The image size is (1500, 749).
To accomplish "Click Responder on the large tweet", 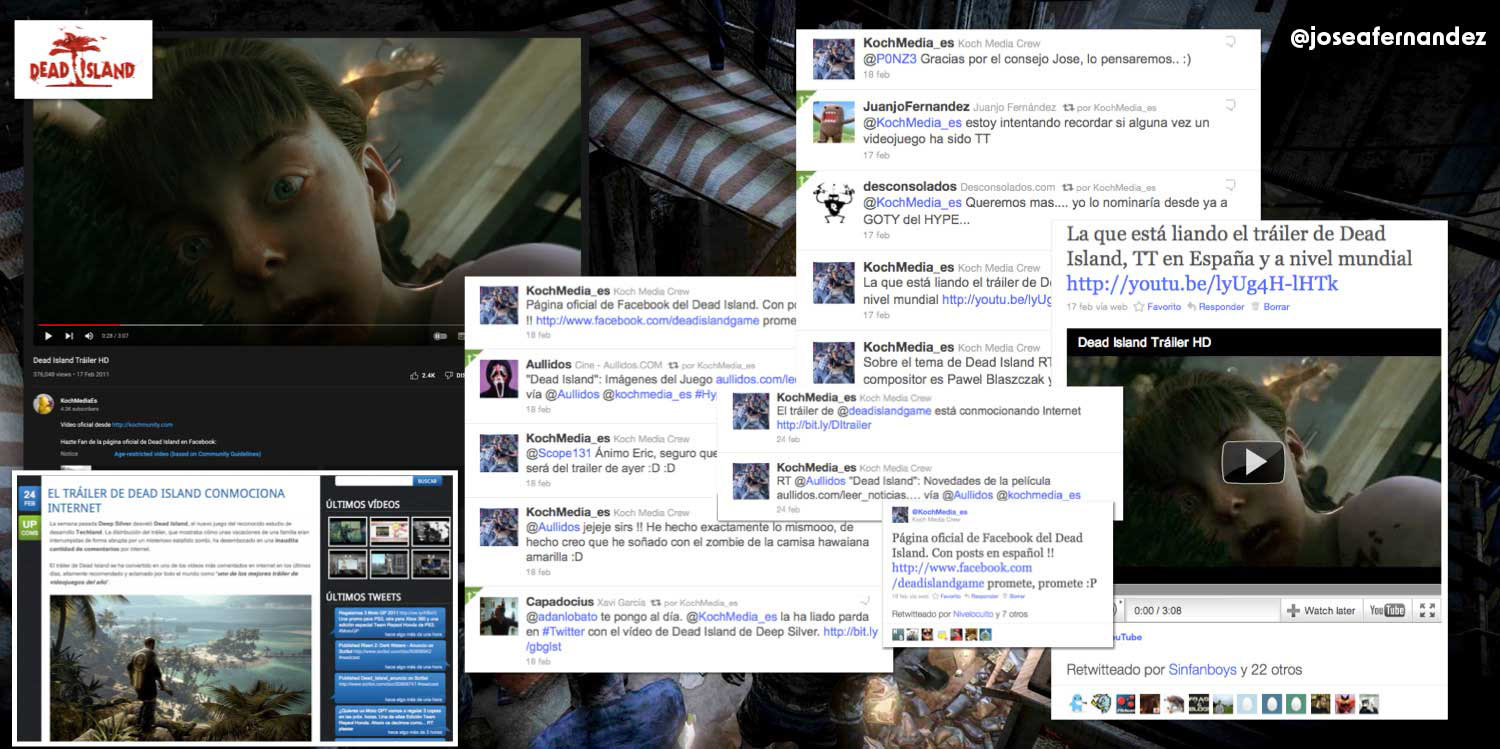I will coord(1215,307).
